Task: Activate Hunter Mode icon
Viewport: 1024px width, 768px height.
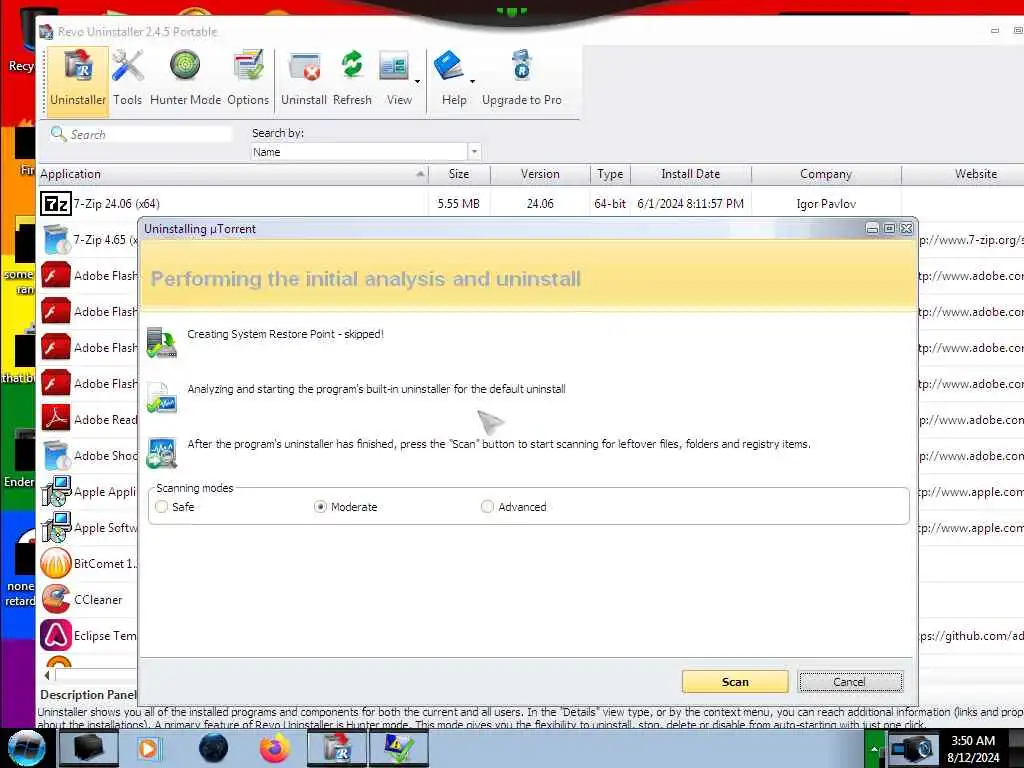Action: (185, 78)
